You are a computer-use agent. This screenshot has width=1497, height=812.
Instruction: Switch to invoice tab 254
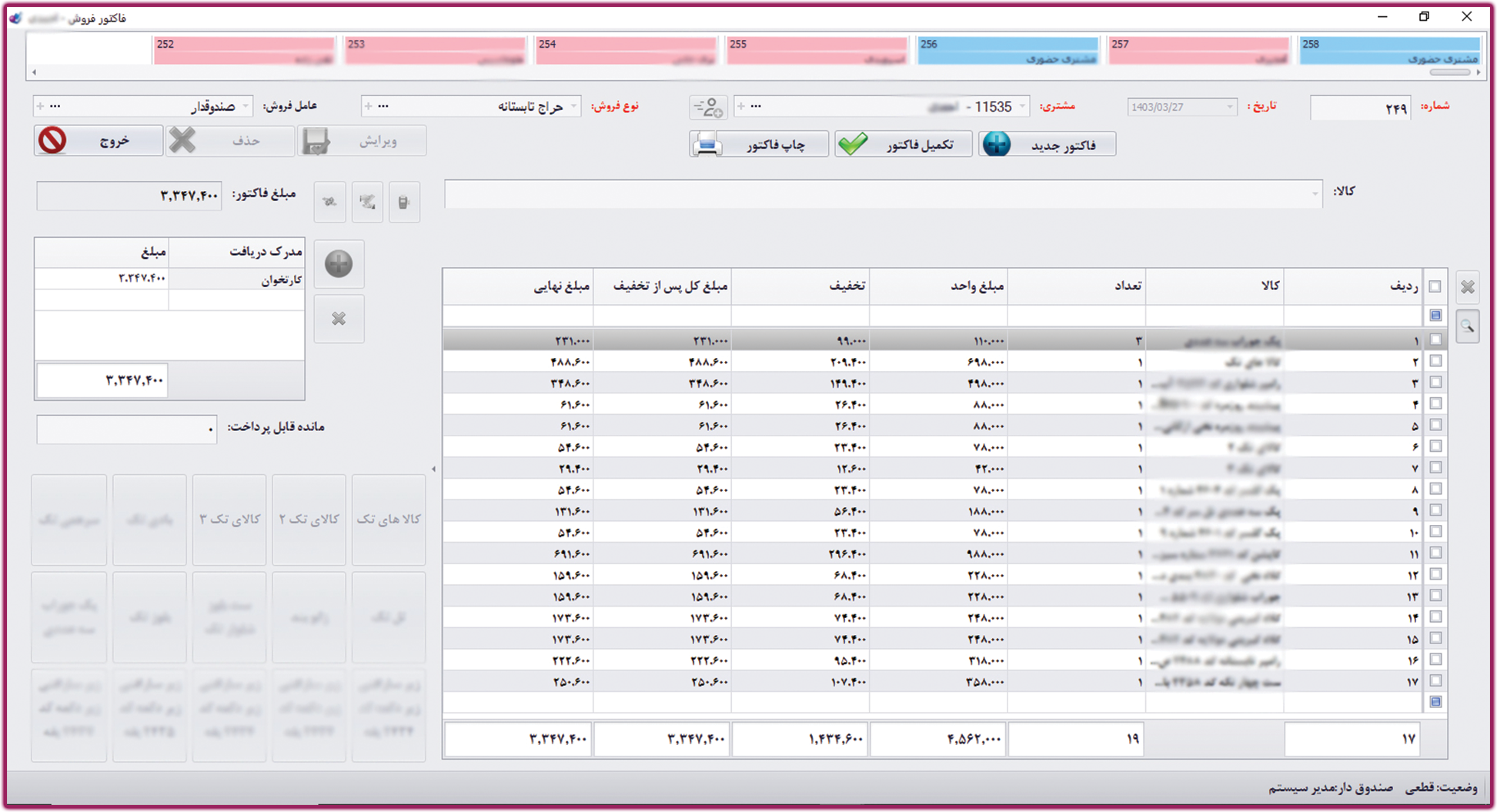[627, 51]
